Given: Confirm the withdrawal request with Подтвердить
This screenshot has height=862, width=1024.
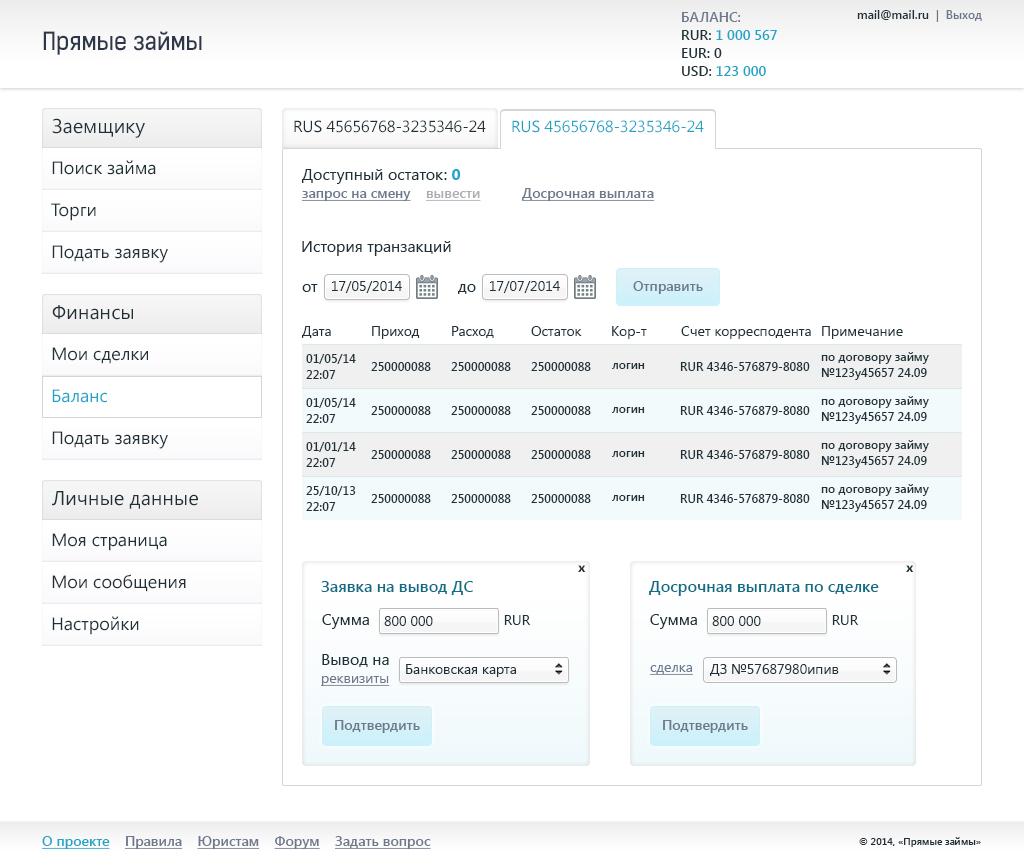Looking at the screenshot, I should (x=377, y=726).
